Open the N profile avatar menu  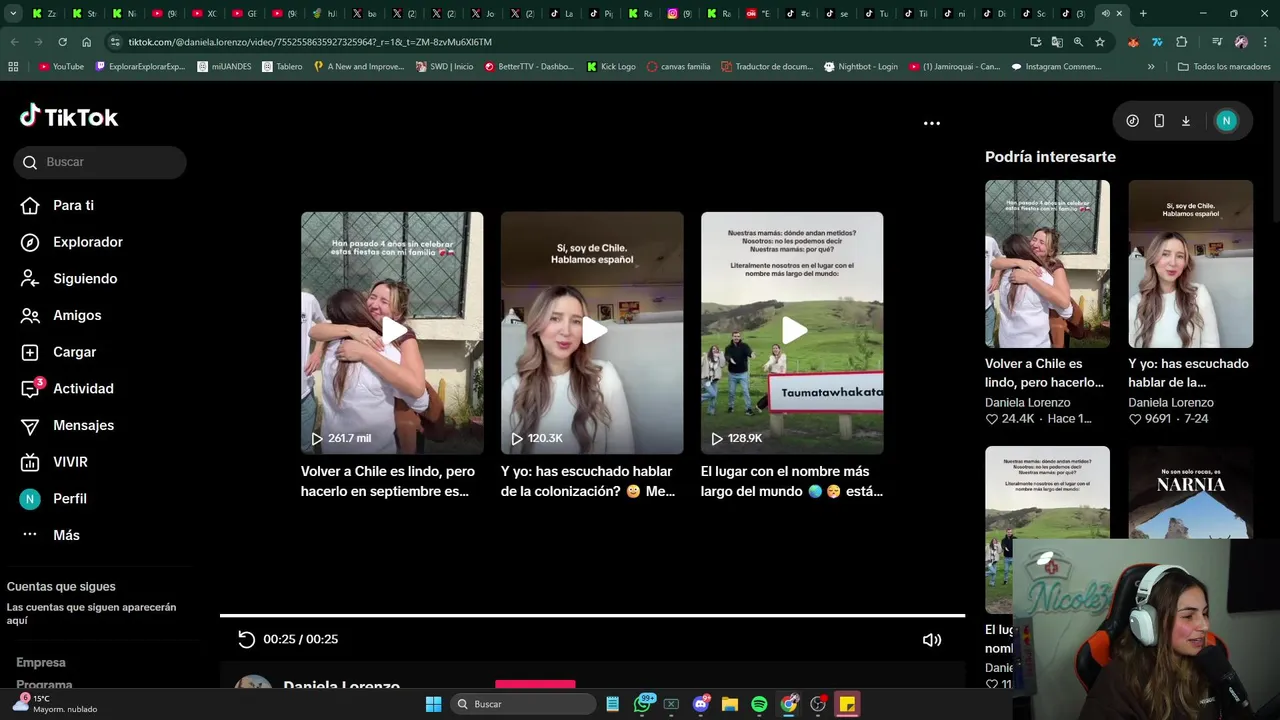tap(1226, 121)
